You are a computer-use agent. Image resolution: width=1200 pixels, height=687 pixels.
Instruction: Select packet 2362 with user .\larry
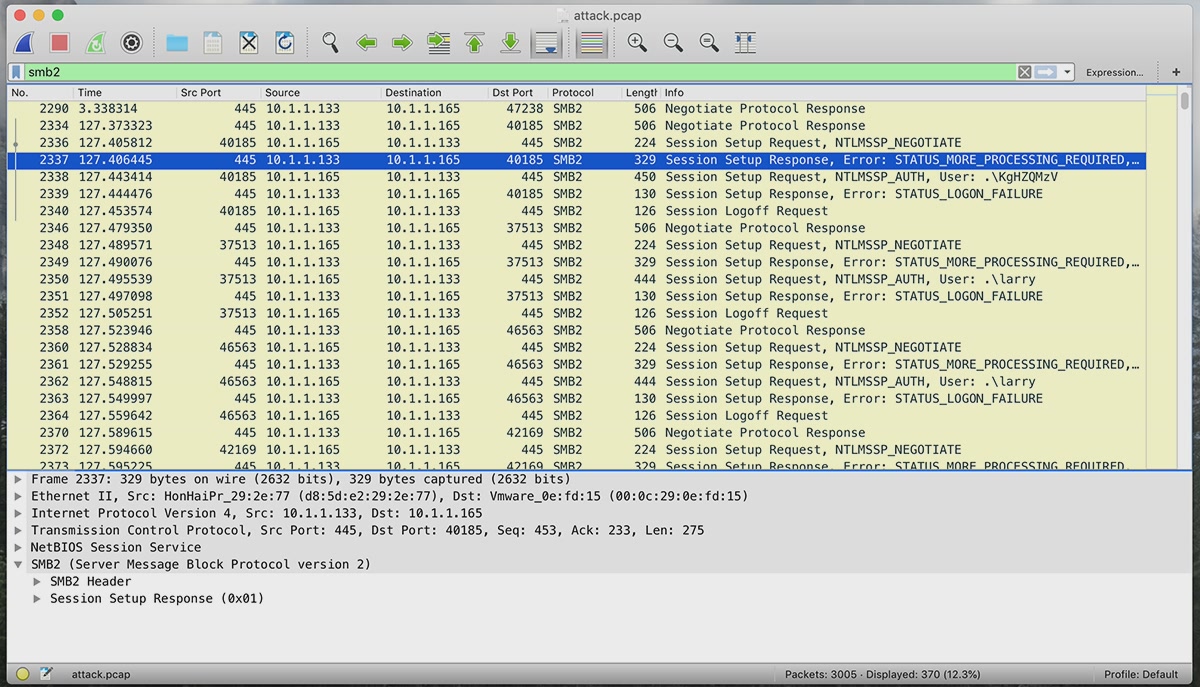(x=576, y=381)
